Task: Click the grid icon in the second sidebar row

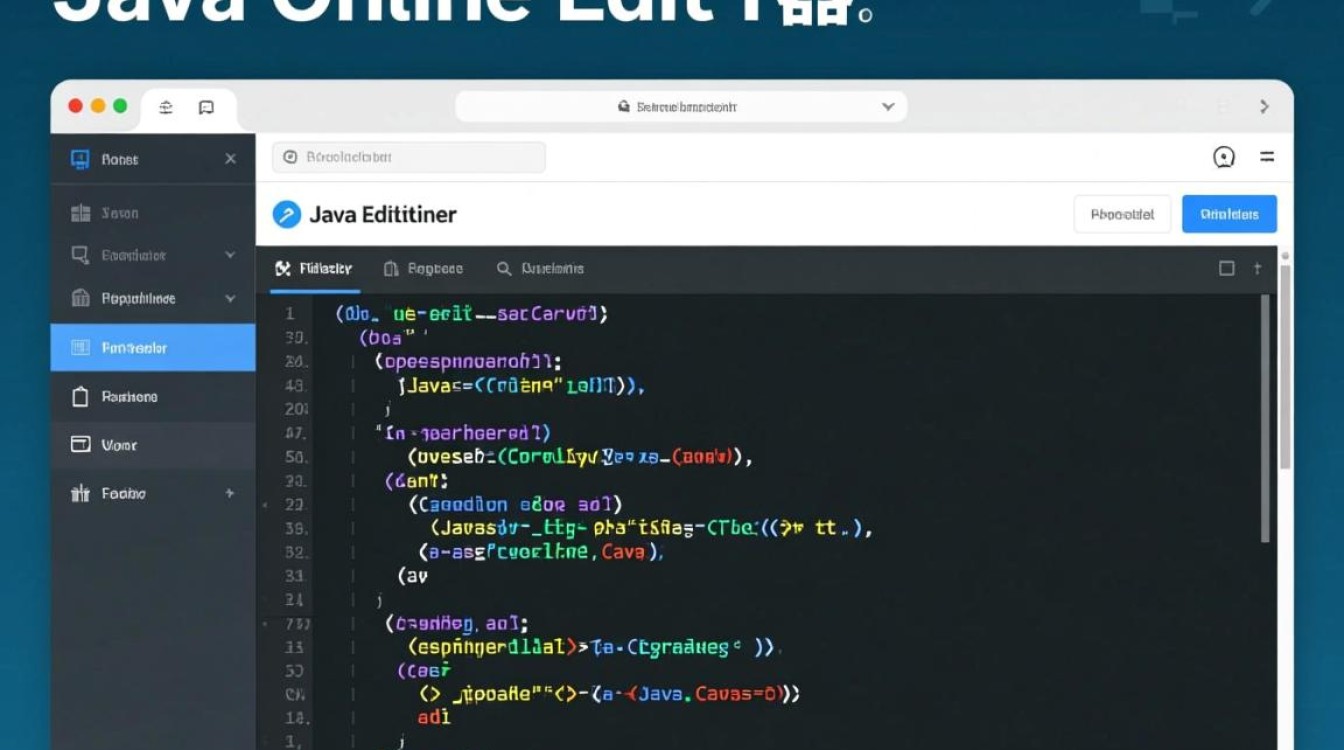Action: pyautogui.click(x=81, y=213)
